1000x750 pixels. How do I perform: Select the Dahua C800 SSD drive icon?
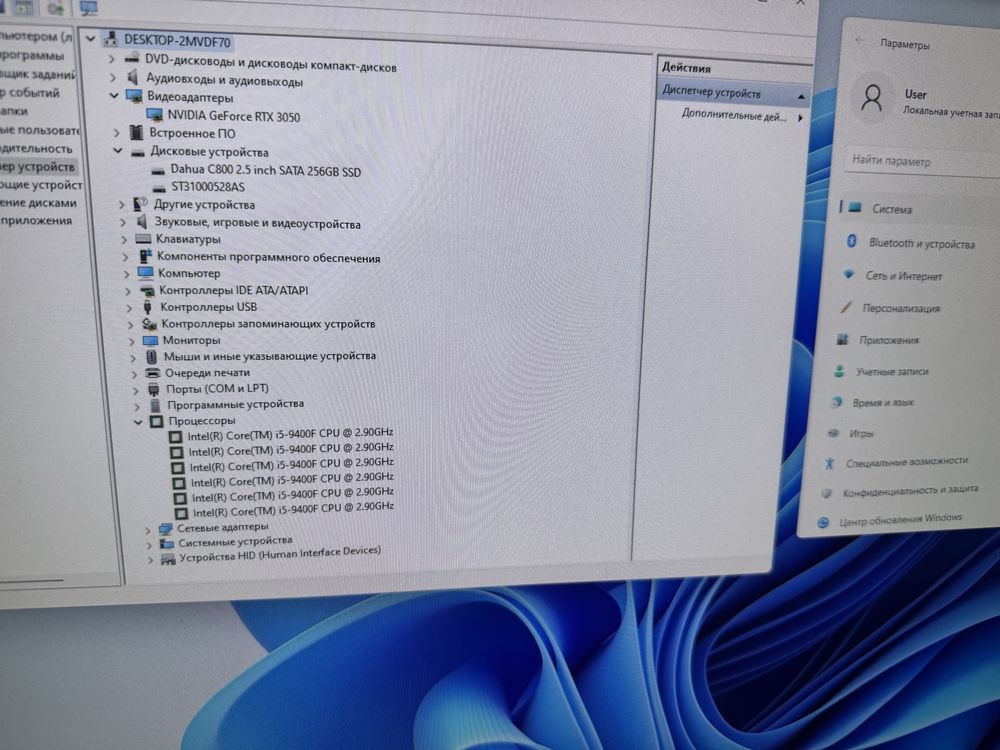tap(159, 171)
